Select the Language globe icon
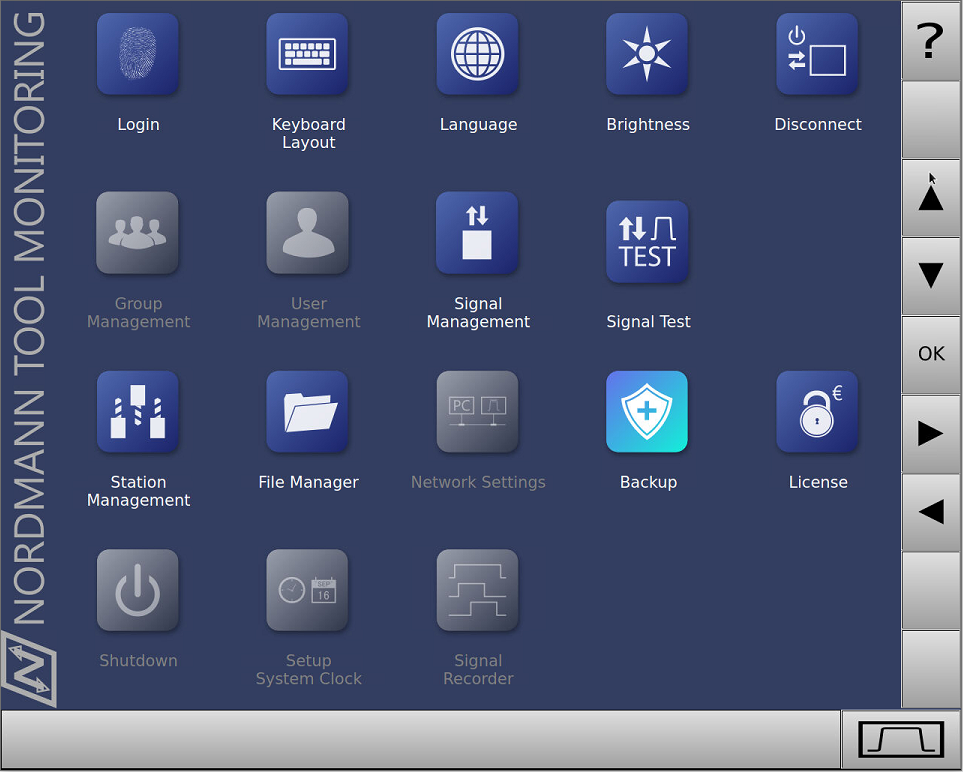 (477, 54)
